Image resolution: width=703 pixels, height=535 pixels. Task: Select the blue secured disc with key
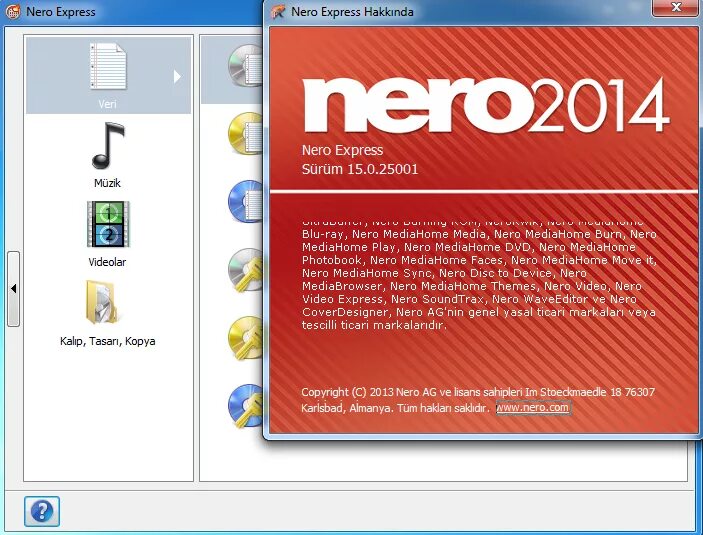click(x=245, y=406)
